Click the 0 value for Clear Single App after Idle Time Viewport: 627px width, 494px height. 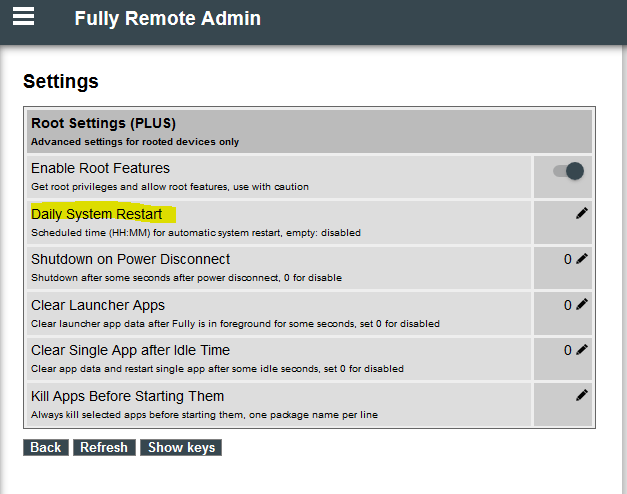coord(567,350)
